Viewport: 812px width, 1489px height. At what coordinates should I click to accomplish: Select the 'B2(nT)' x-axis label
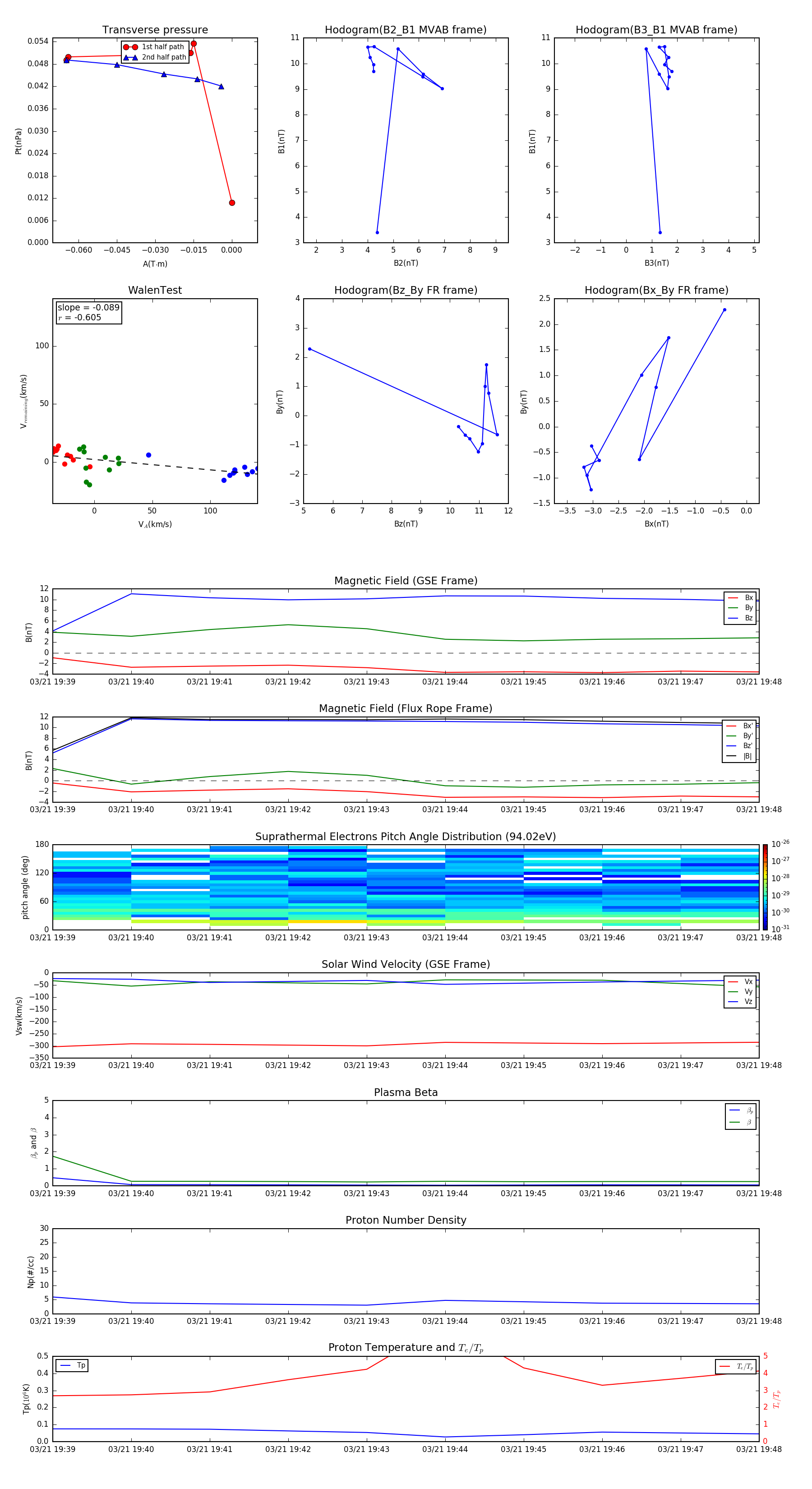click(x=406, y=263)
